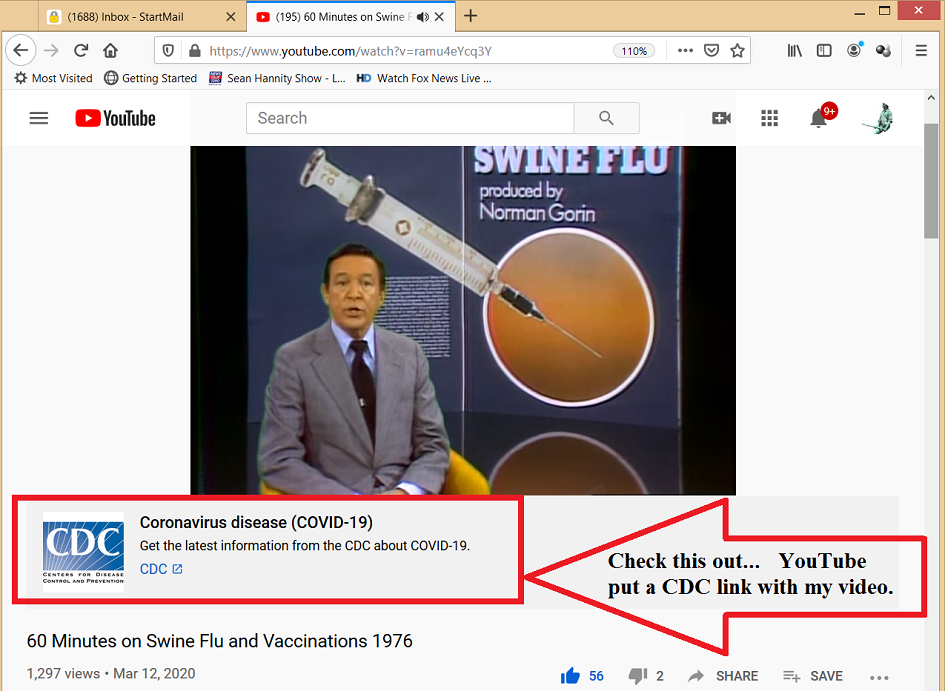The width and height of the screenshot is (945, 691).
Task: Open more actions ellipsis below video
Action: click(879, 678)
